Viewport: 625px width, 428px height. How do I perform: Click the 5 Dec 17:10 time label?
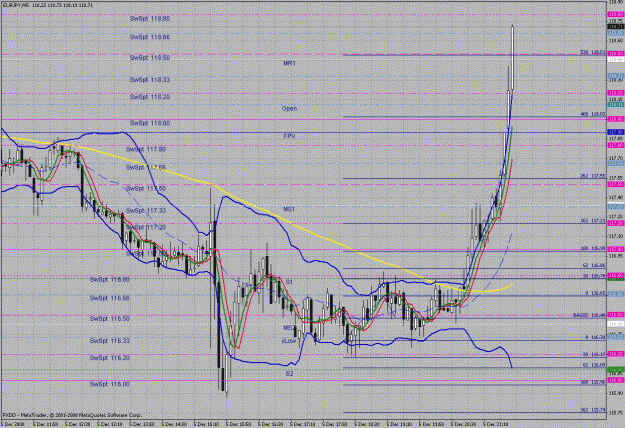304,424
